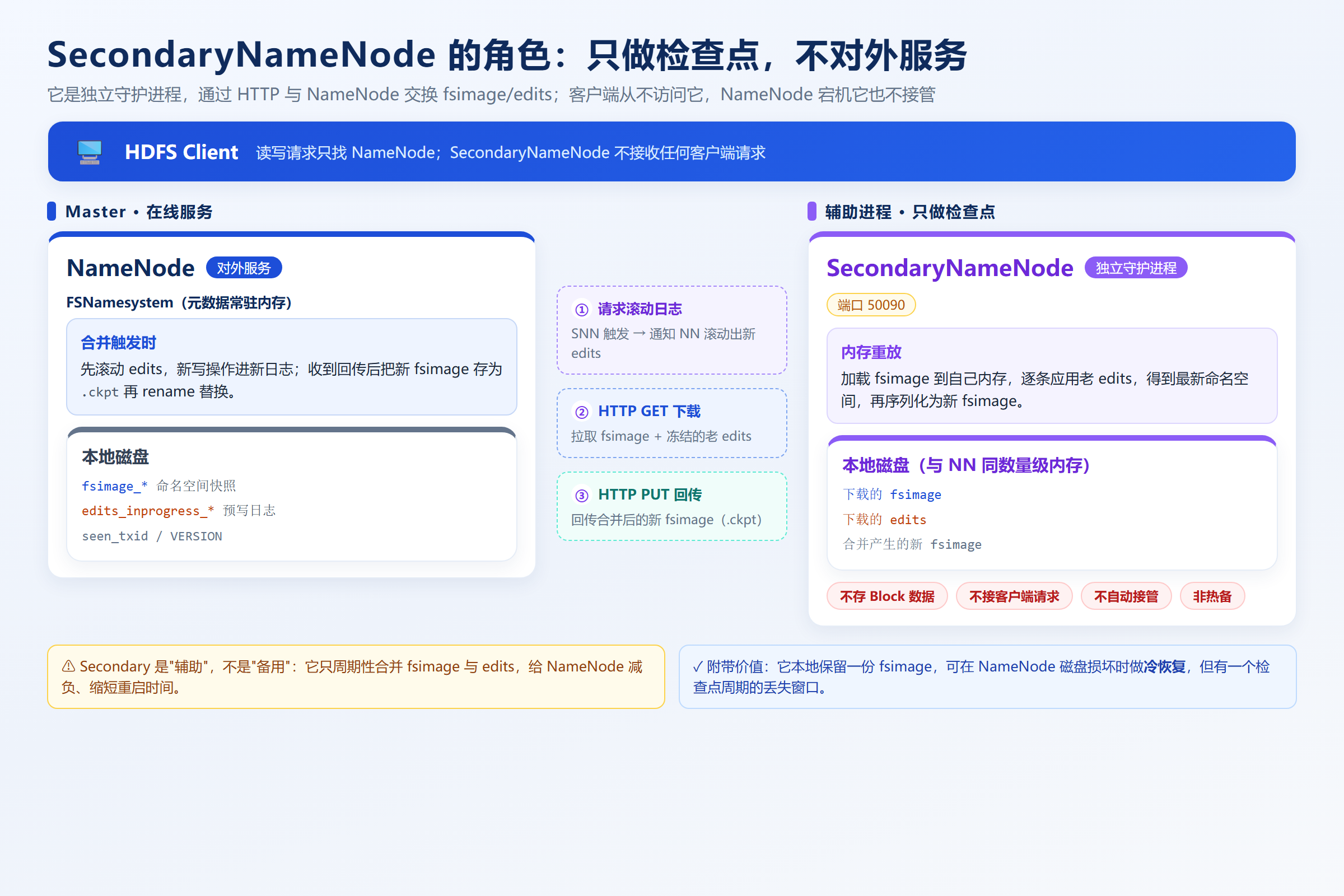Click the edits_inprogress_* file name
This screenshot has width=1344, height=896.
tap(148, 511)
